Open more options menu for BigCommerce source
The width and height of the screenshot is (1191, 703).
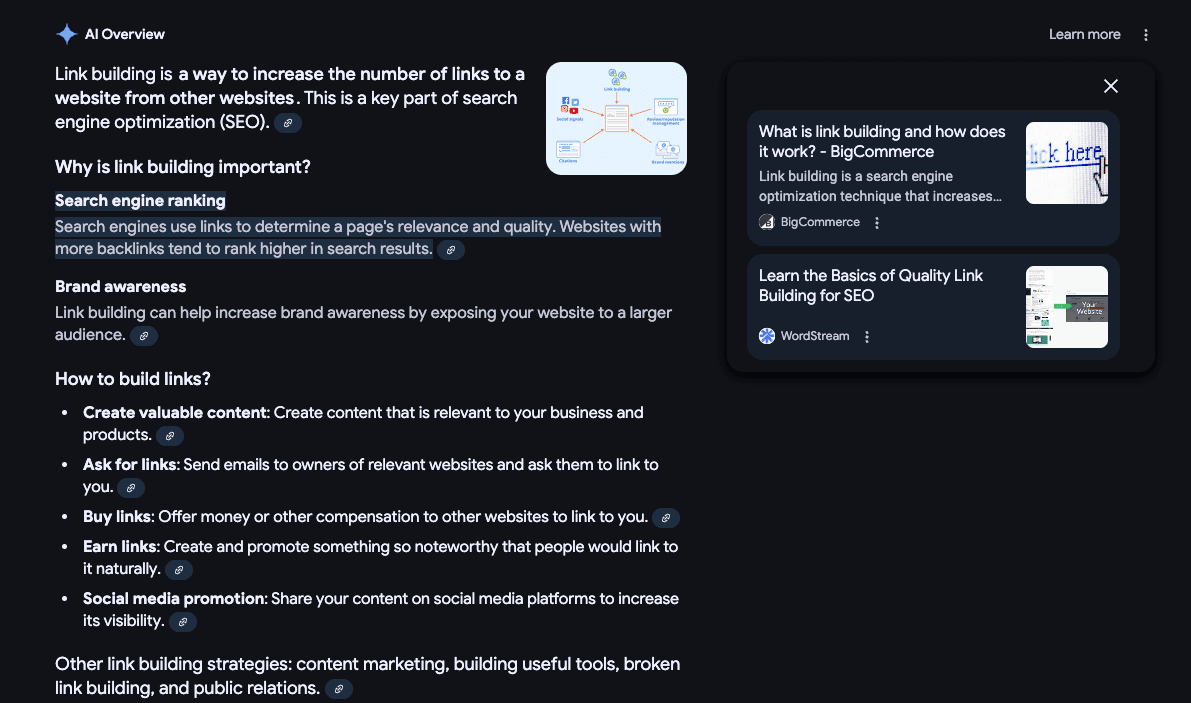click(877, 223)
